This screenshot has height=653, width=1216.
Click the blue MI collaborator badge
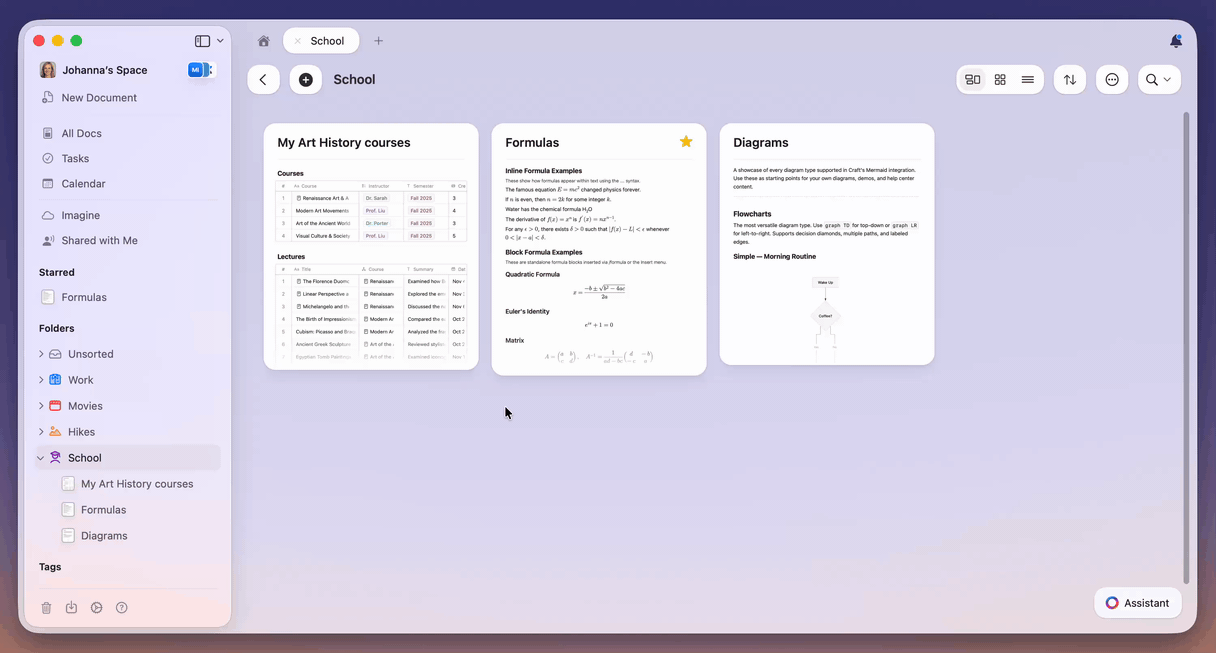click(x=196, y=70)
